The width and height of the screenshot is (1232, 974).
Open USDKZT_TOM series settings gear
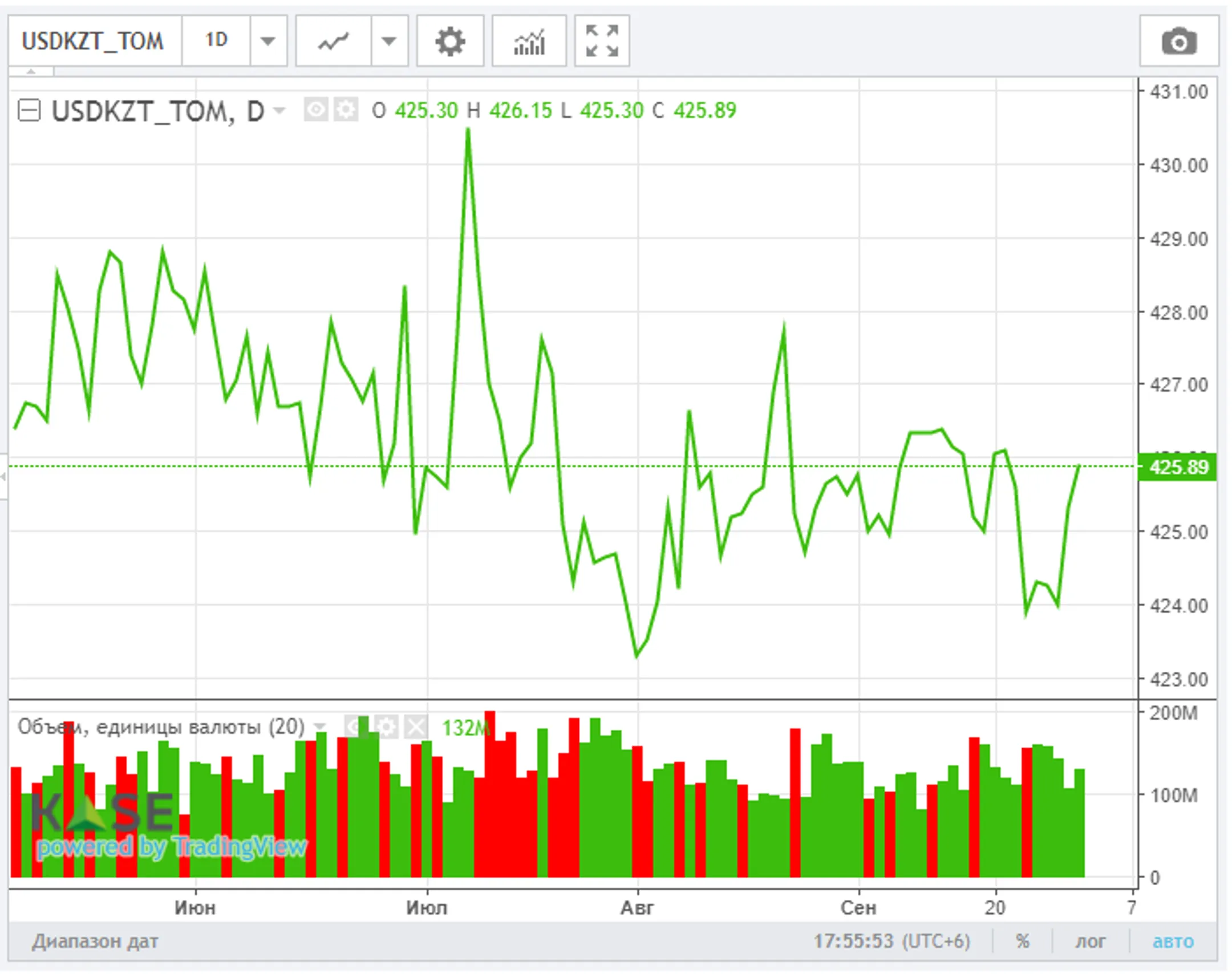(346, 109)
